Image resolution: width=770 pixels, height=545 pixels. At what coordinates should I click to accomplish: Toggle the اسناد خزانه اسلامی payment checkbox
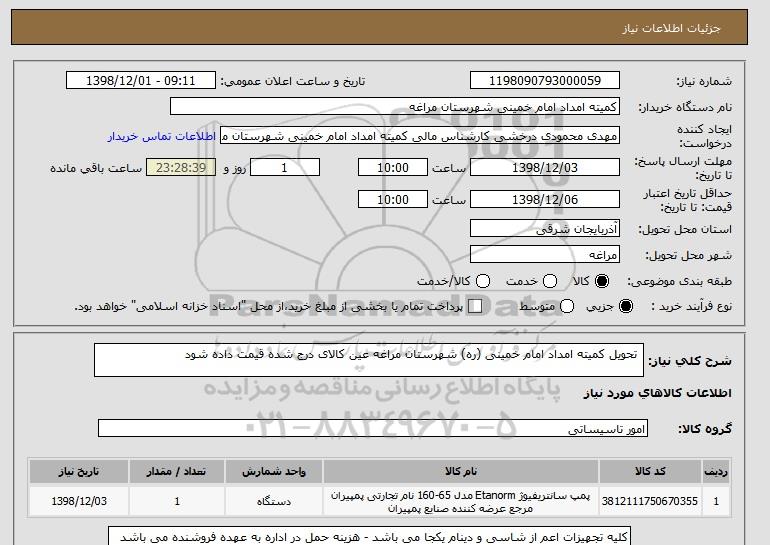tap(475, 306)
